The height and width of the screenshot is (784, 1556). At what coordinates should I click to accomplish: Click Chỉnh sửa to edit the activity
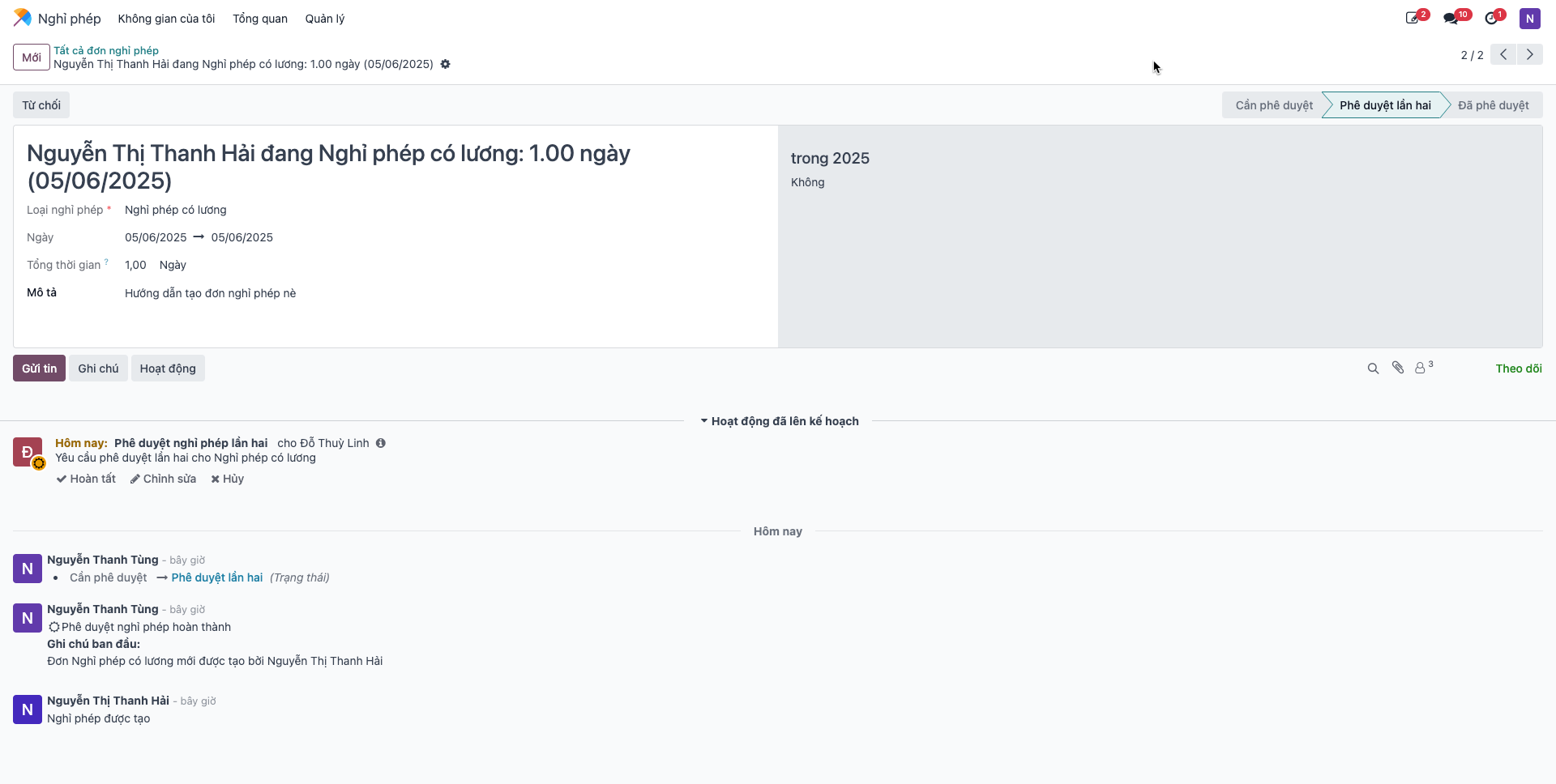click(163, 479)
